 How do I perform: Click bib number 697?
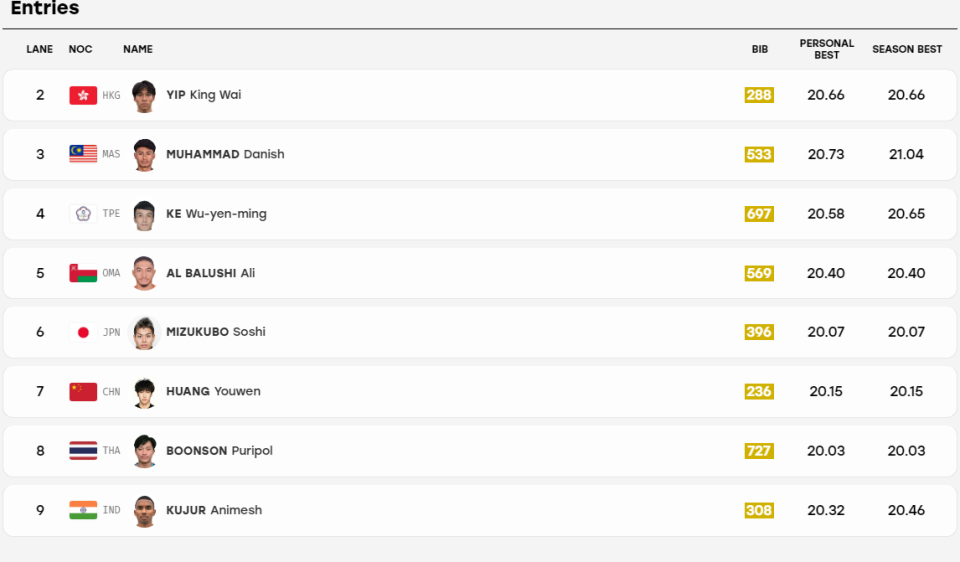[x=759, y=214]
